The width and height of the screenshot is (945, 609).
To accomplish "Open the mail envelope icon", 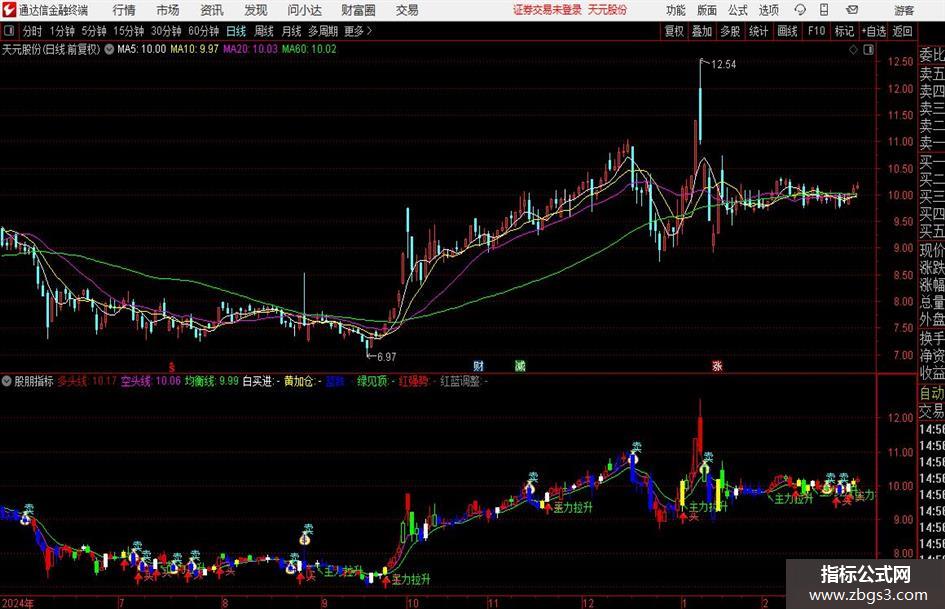I will 852,10.
